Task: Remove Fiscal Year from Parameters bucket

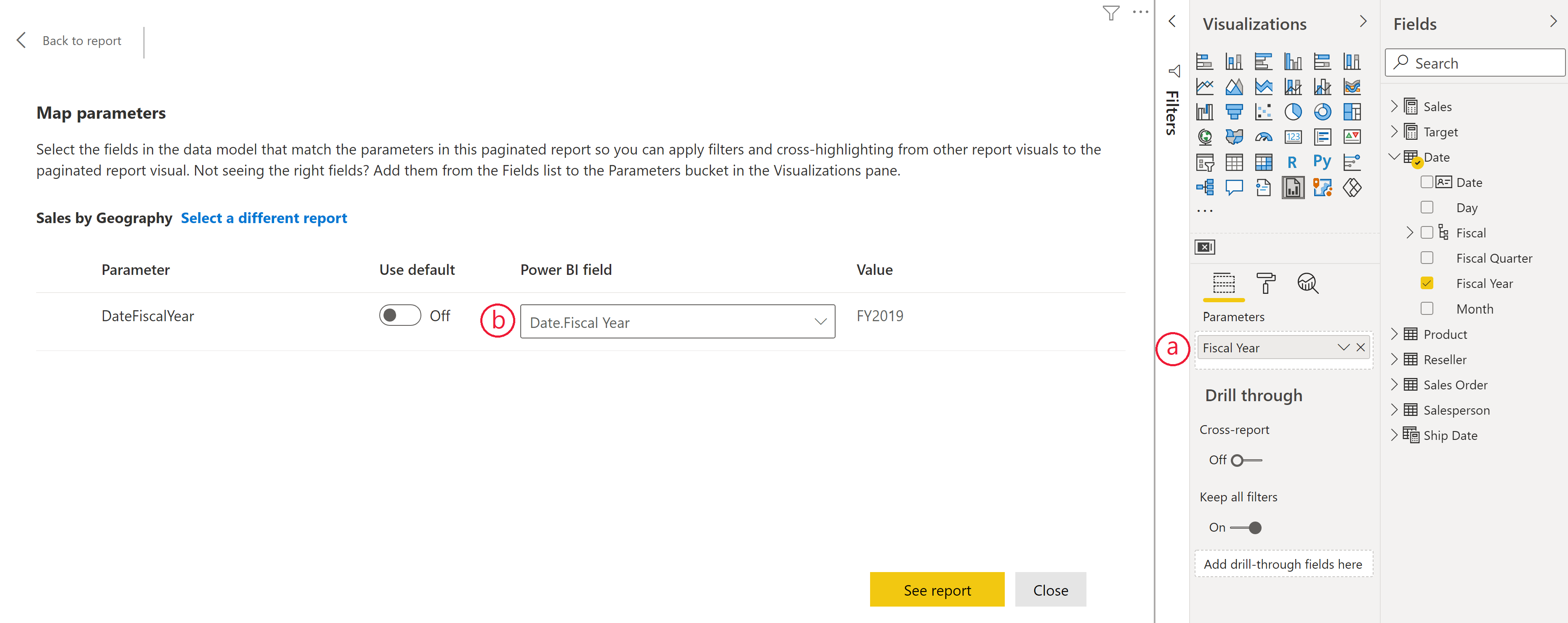Action: [x=1362, y=347]
